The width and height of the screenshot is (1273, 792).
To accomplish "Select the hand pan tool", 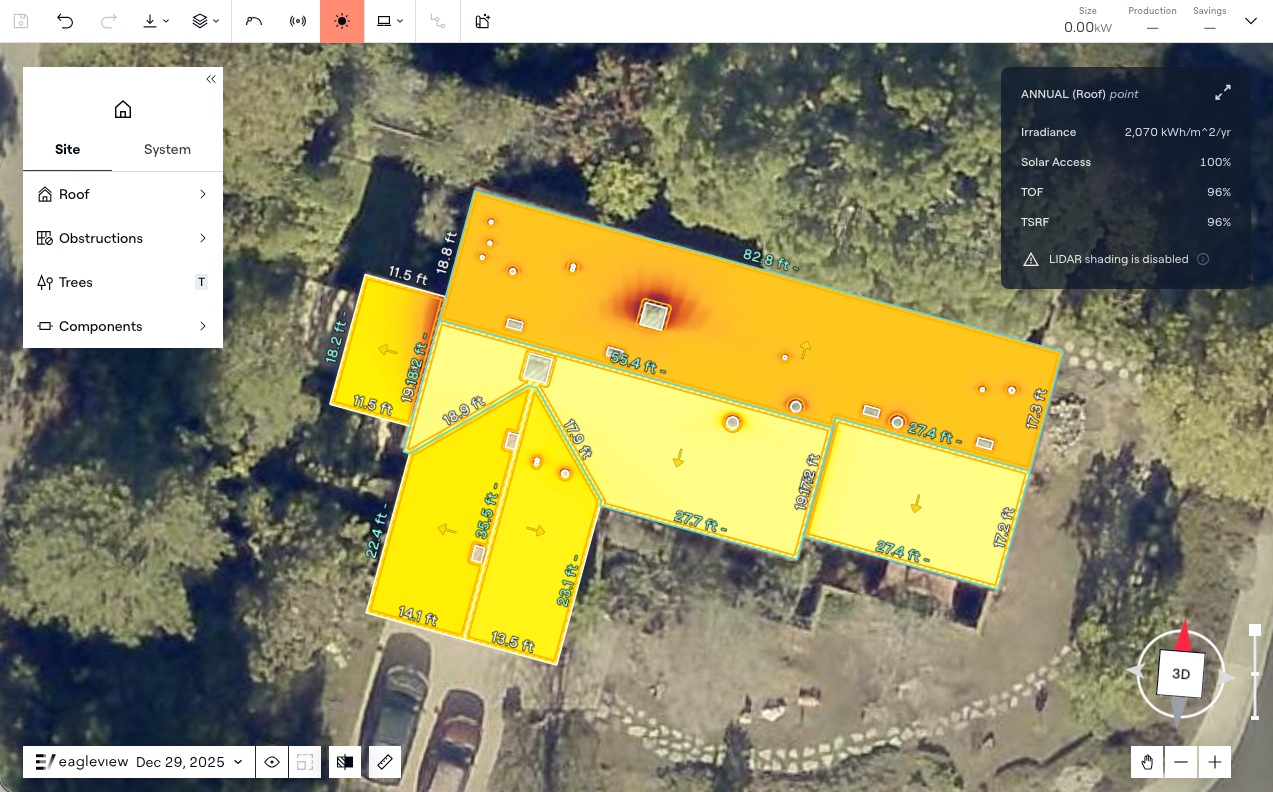I will click(x=1147, y=762).
